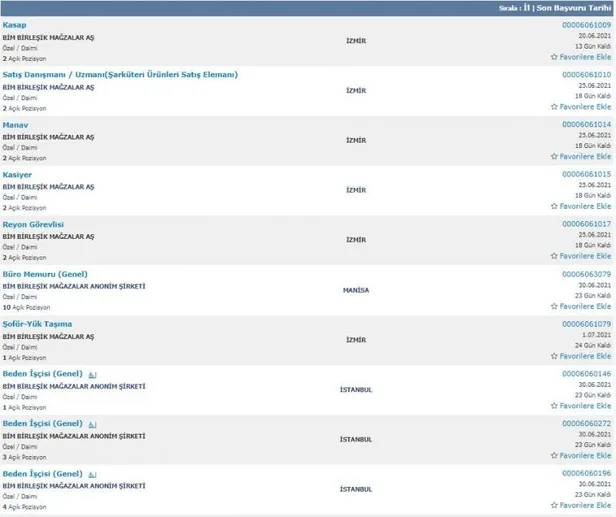
Task: Click the favorite star for Kasap listing
Action: coord(553,57)
